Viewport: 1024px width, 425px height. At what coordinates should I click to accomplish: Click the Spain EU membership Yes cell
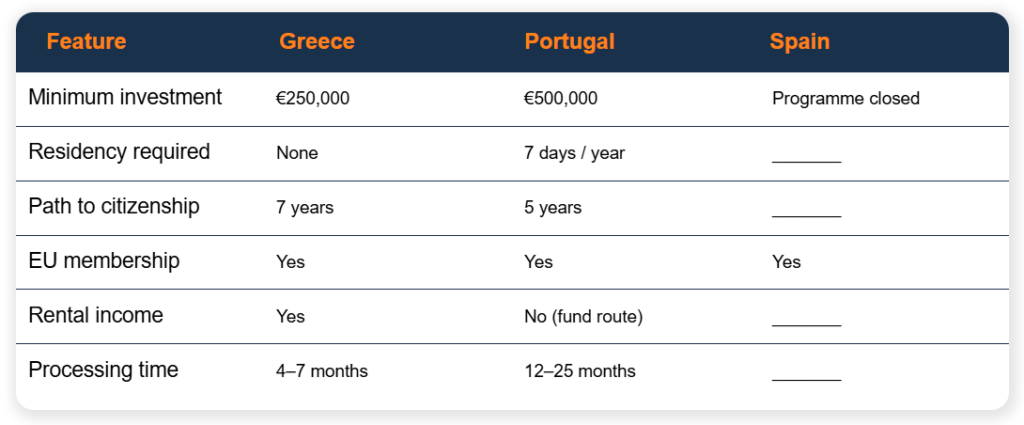click(786, 262)
